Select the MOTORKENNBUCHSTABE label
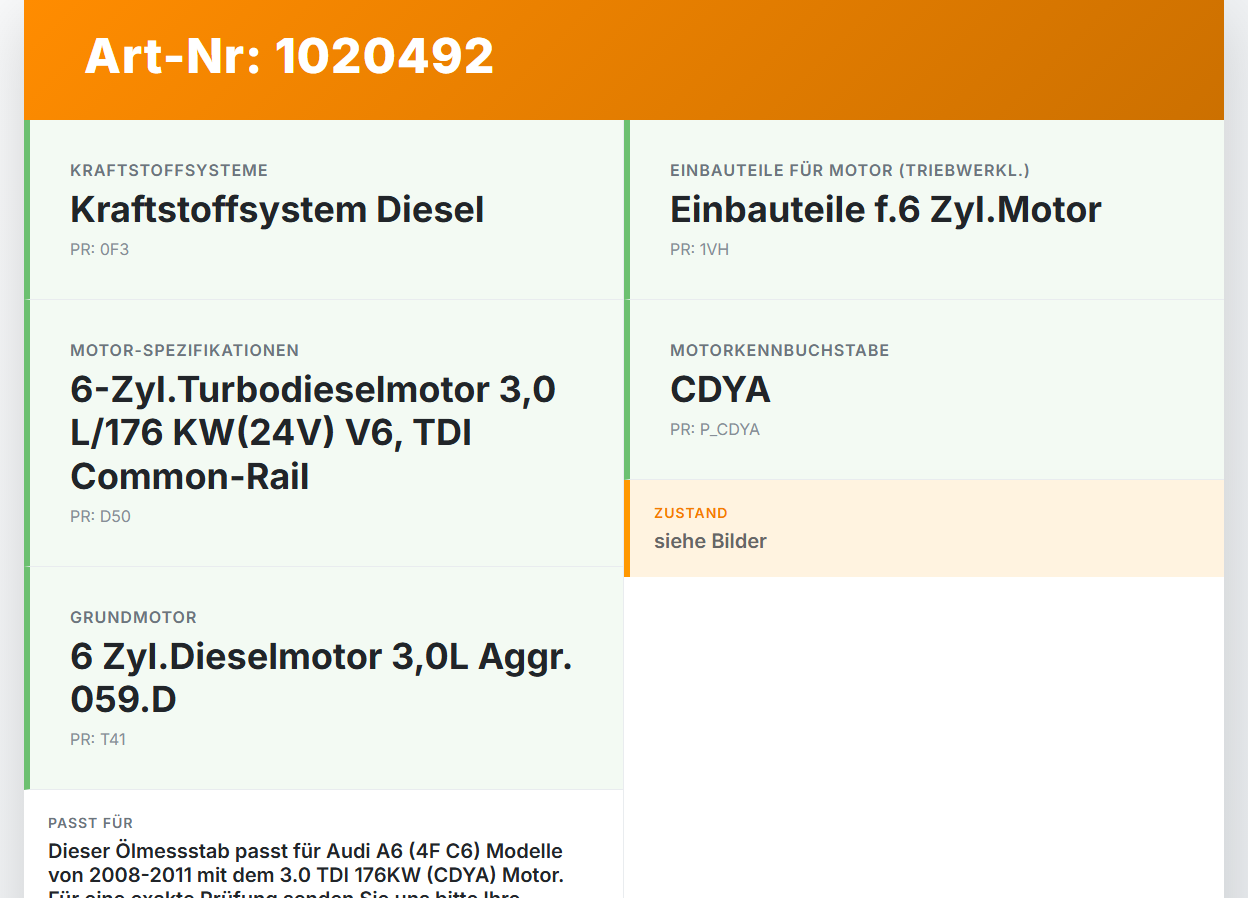 point(780,351)
